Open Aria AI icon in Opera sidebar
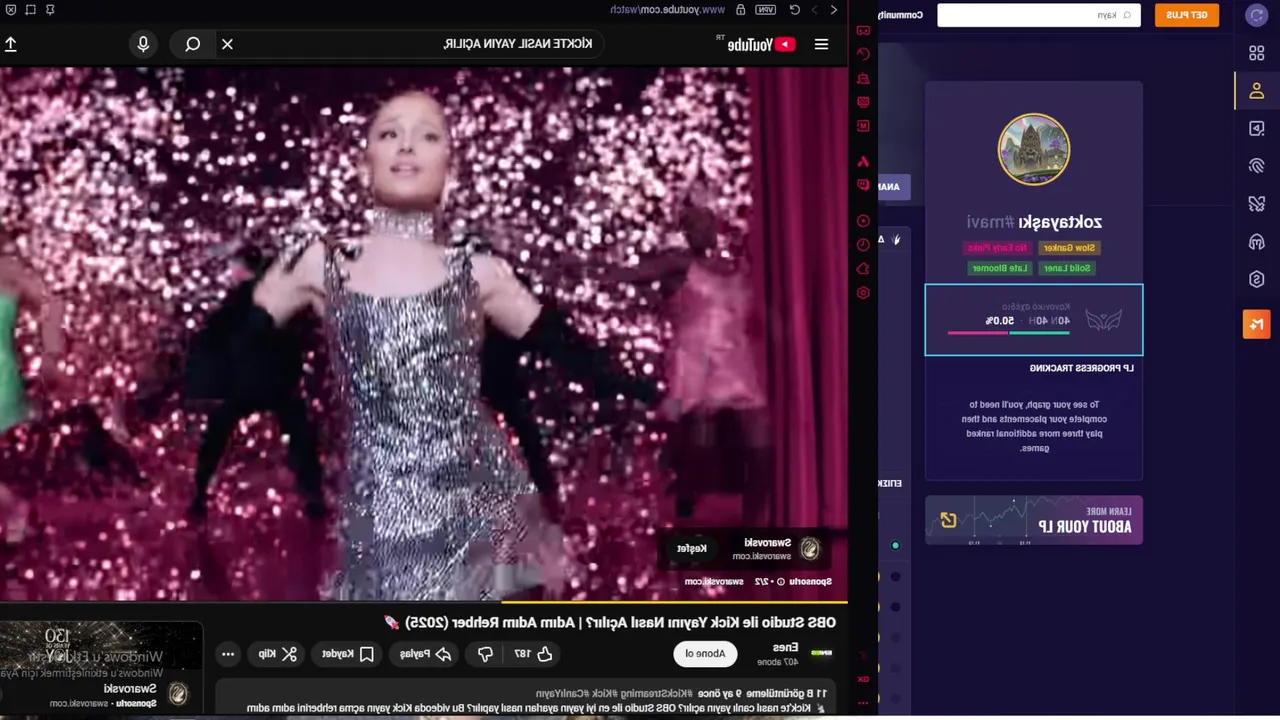Screen dimensions: 1280x720 click(x=863, y=161)
